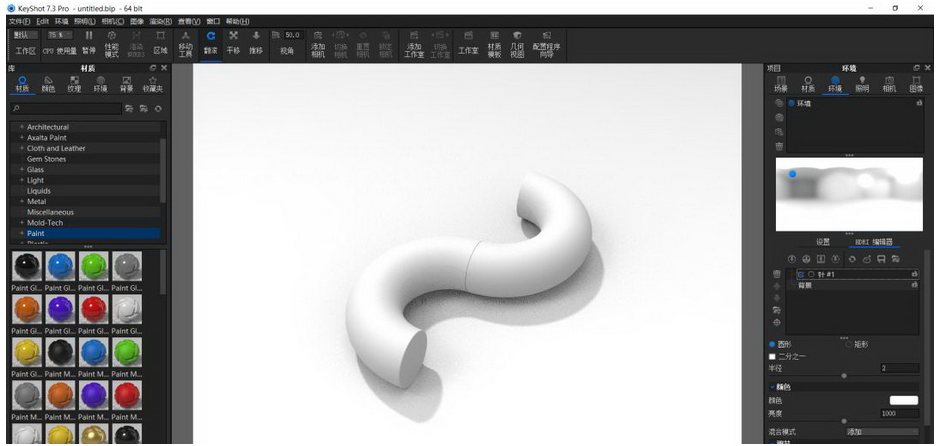Toggle 性能模式 performance mode
936x446 pixels.
click(x=112, y=43)
